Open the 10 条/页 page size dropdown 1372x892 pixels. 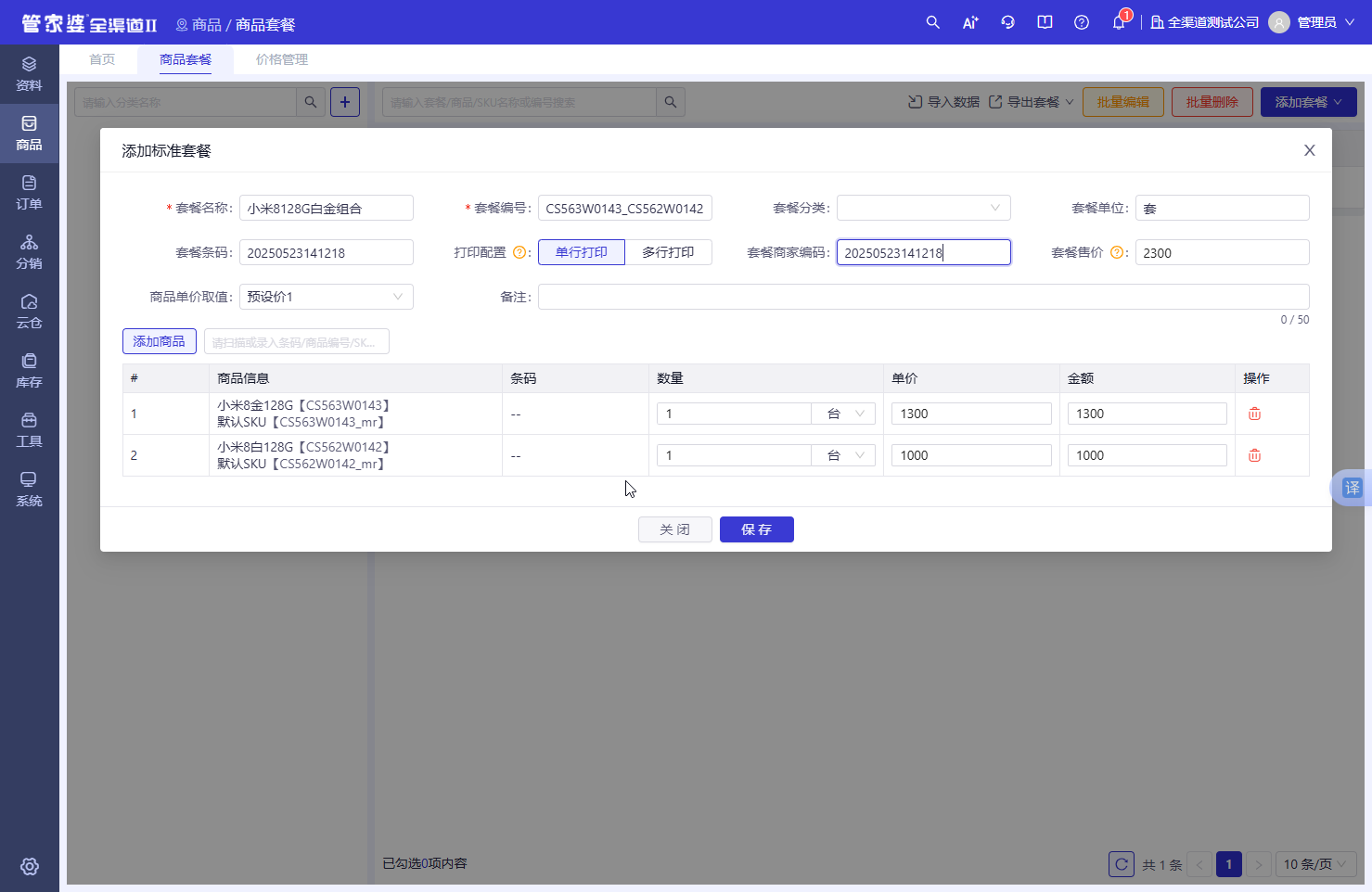(x=1316, y=864)
